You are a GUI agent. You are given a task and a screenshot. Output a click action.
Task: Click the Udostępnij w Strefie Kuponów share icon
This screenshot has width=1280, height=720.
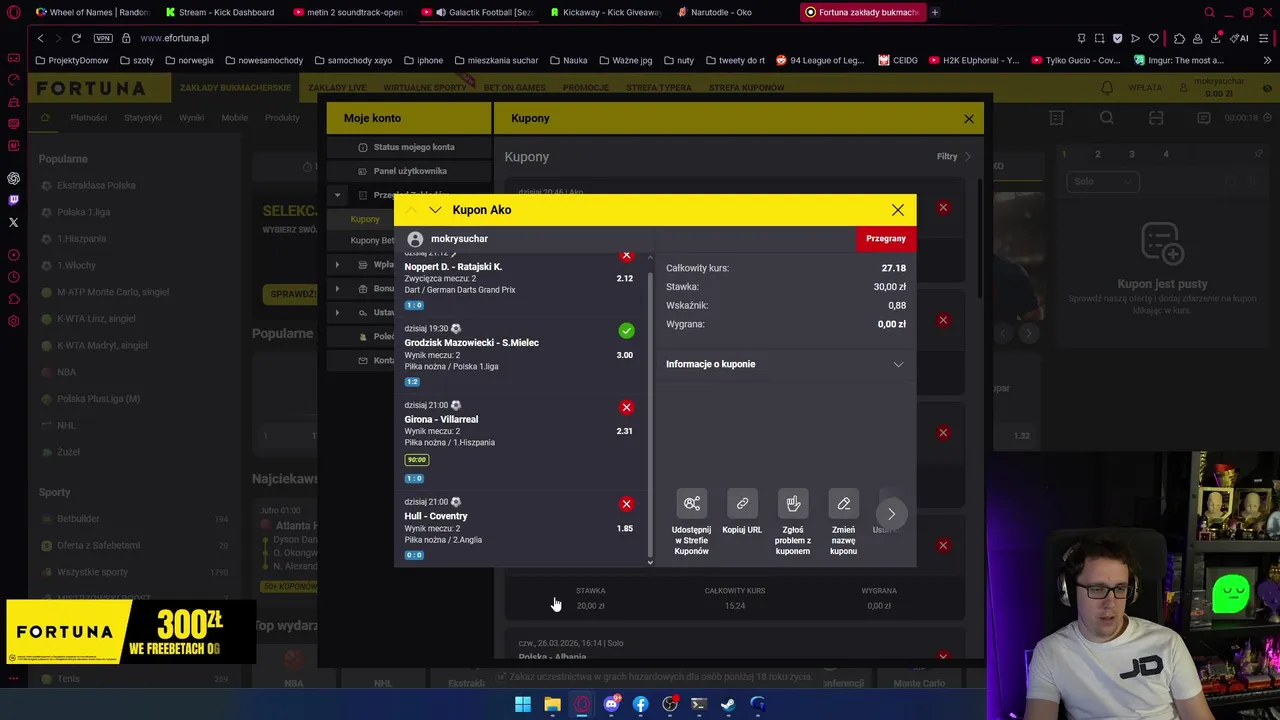[x=692, y=503]
